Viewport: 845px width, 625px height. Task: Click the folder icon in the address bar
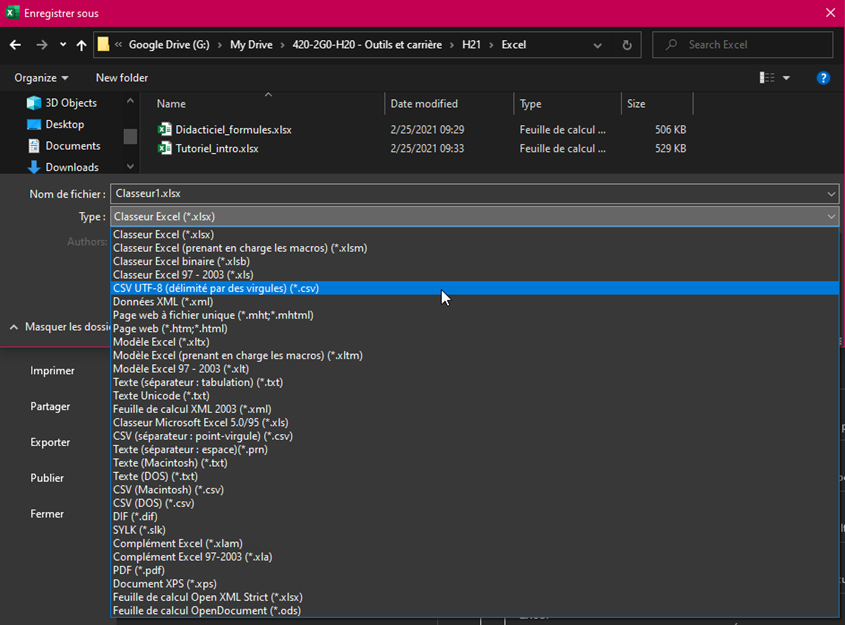(104, 44)
